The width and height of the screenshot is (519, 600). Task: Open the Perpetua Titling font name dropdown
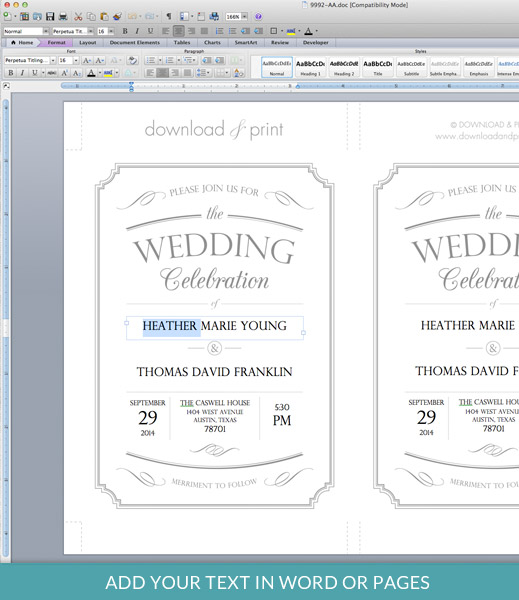pyautogui.click(x=53, y=60)
